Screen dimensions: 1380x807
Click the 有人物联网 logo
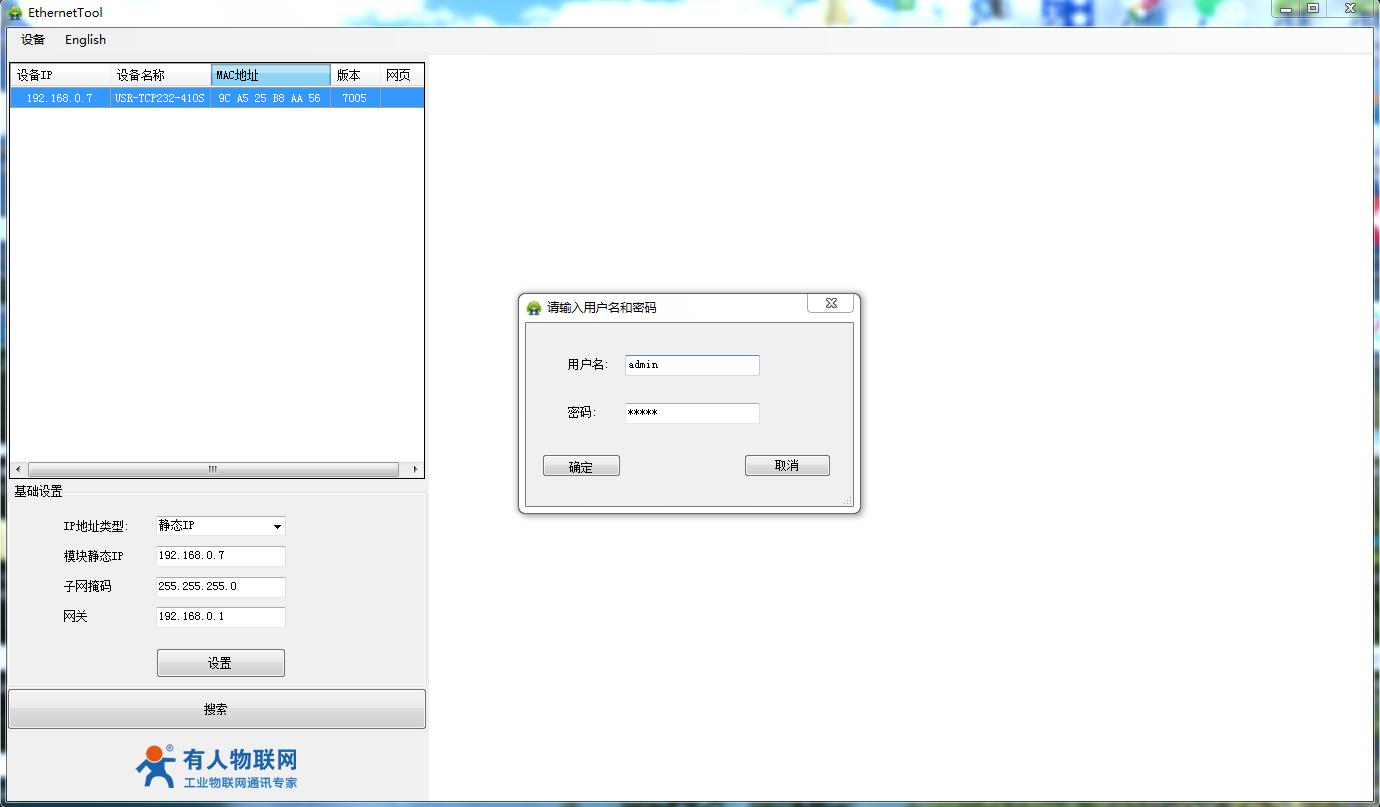(217, 767)
